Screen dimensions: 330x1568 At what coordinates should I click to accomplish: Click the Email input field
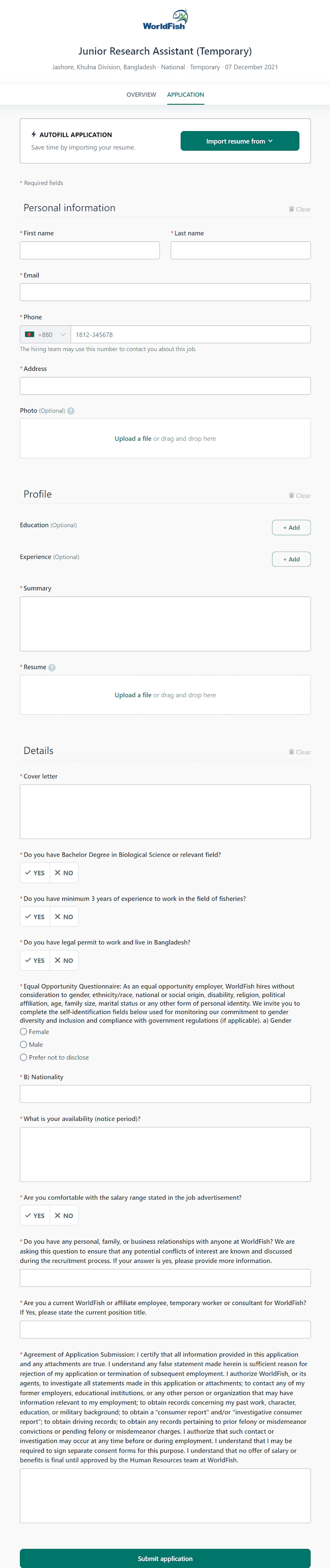click(165, 292)
